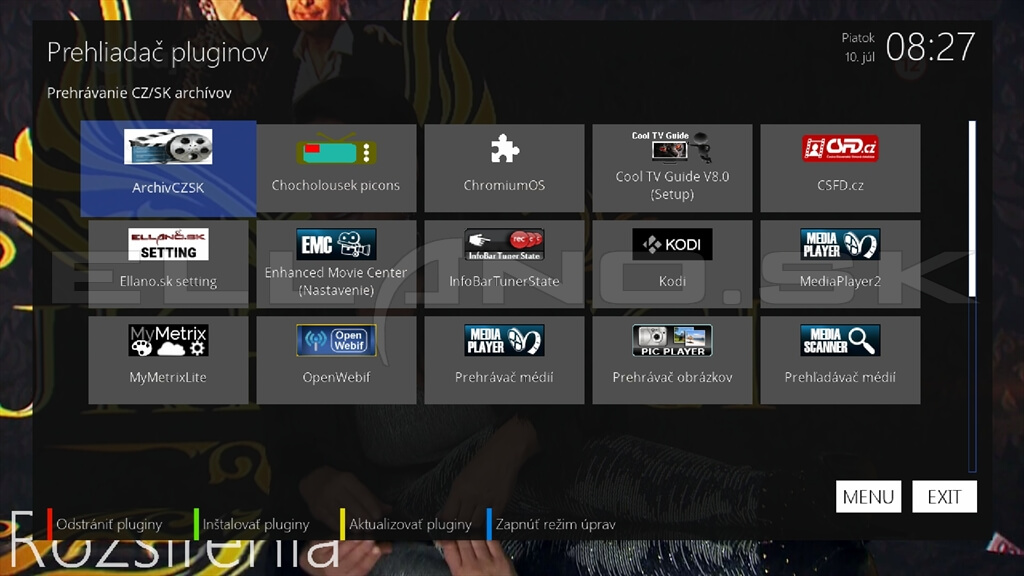The height and width of the screenshot is (576, 1024).
Task: Open the InfoBarTunerState icon
Action: 504,244
